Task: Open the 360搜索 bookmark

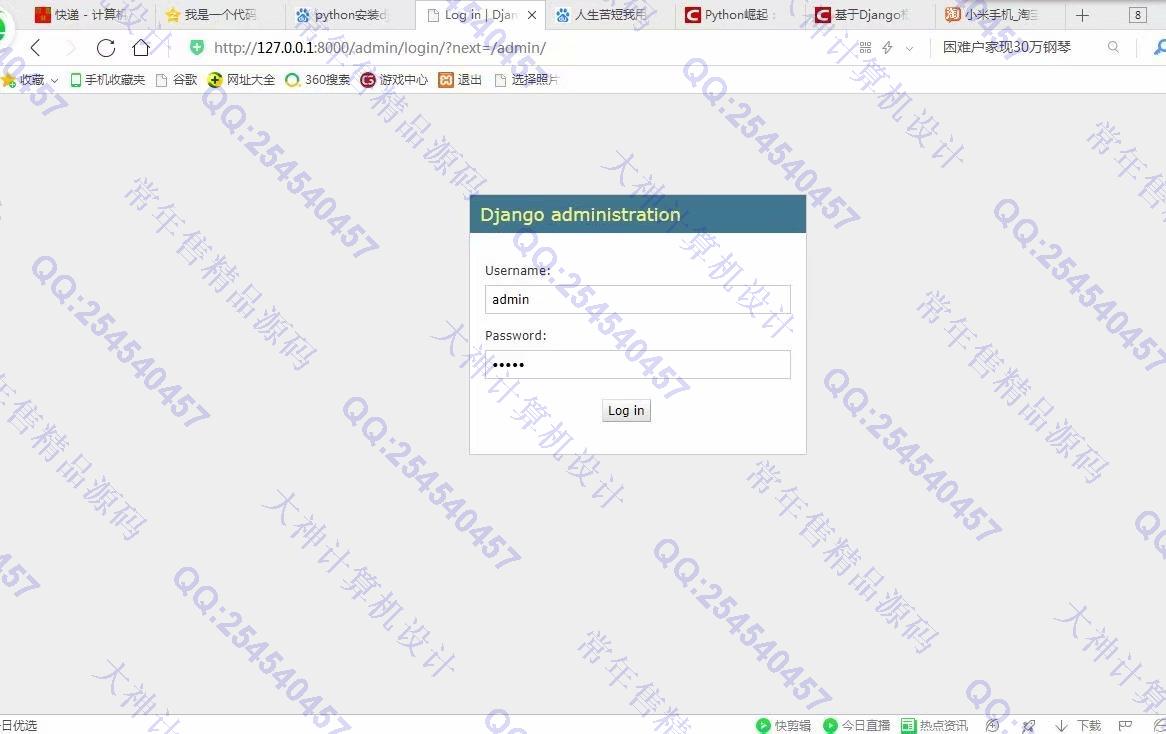Action: click(318, 80)
